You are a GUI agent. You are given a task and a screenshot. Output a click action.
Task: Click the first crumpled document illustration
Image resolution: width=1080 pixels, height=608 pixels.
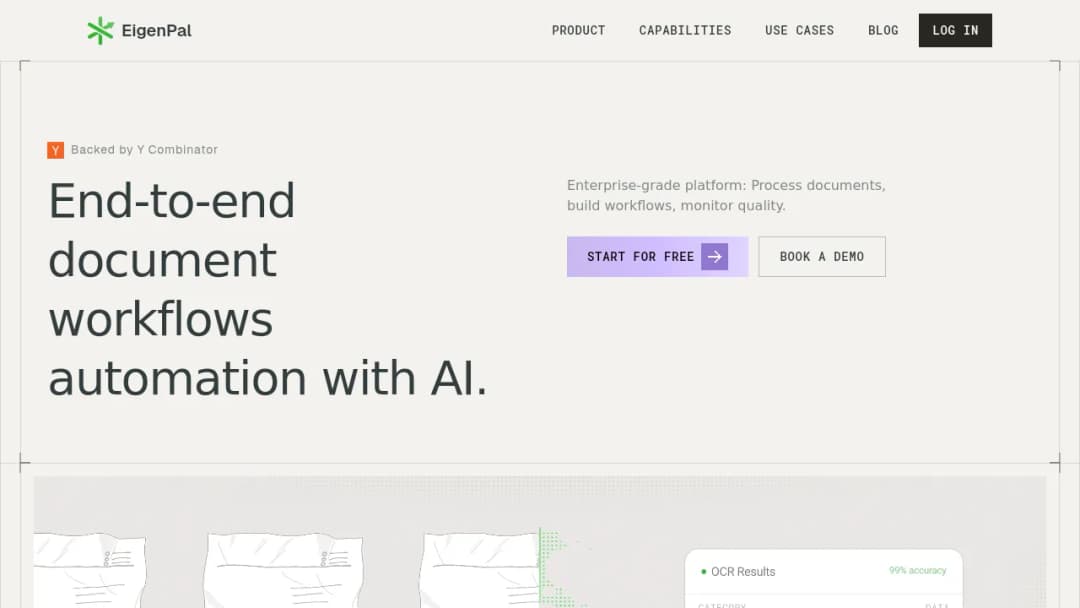point(90,570)
